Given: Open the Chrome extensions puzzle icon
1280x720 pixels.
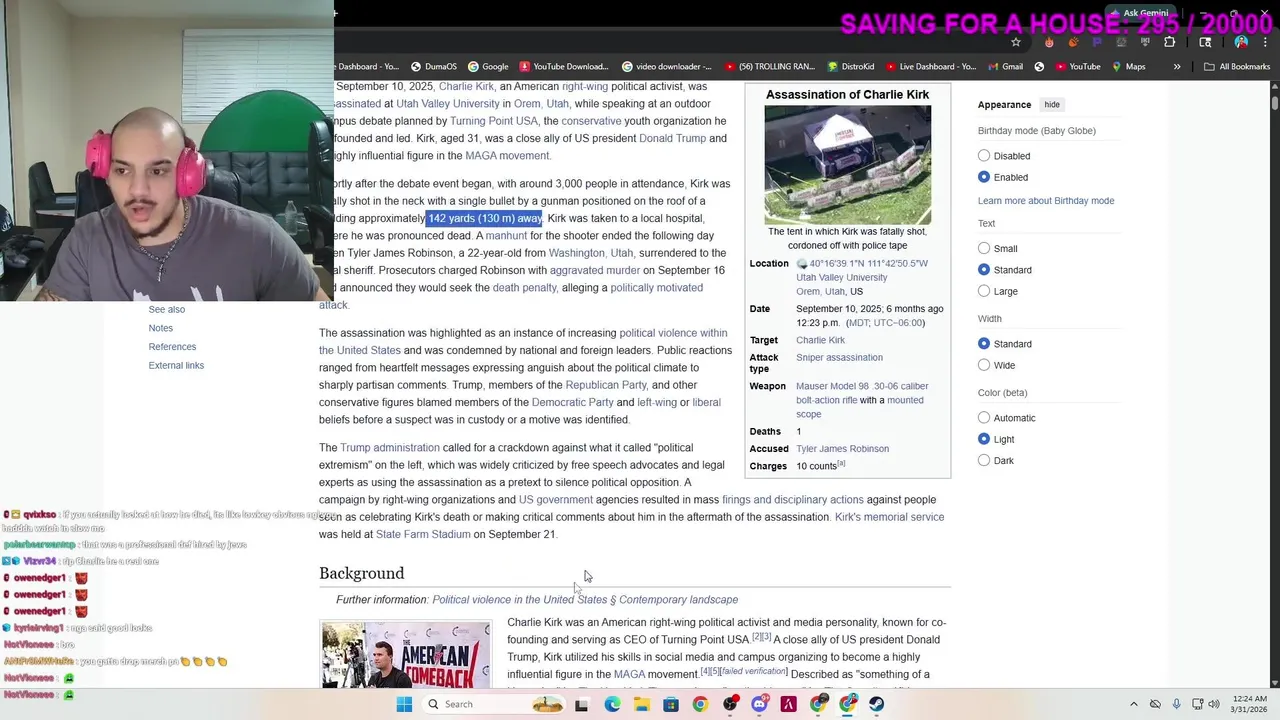Looking at the screenshot, I should (1169, 42).
